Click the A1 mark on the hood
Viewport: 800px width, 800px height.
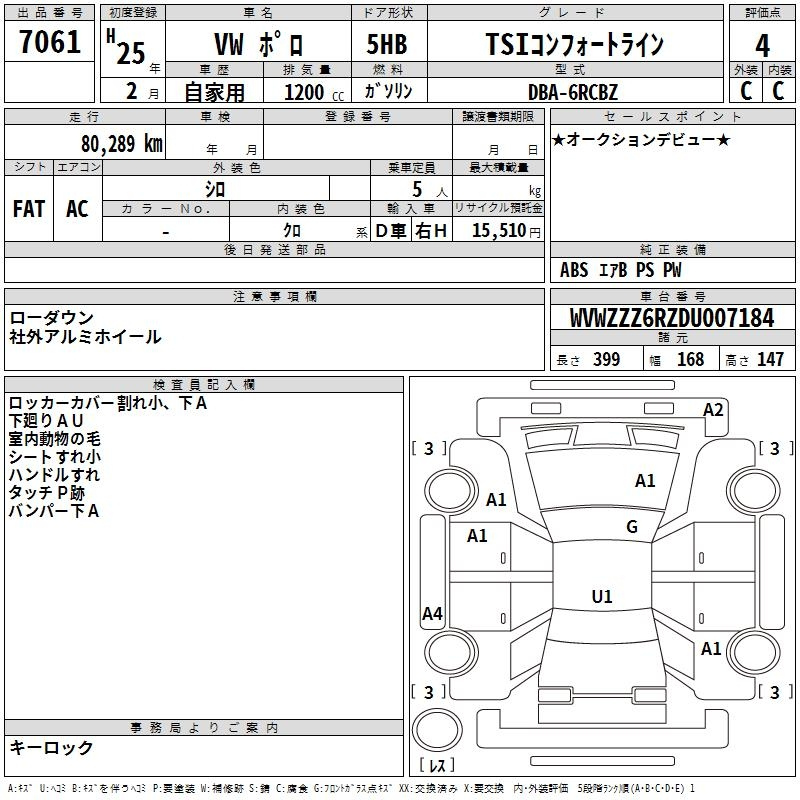645,481
